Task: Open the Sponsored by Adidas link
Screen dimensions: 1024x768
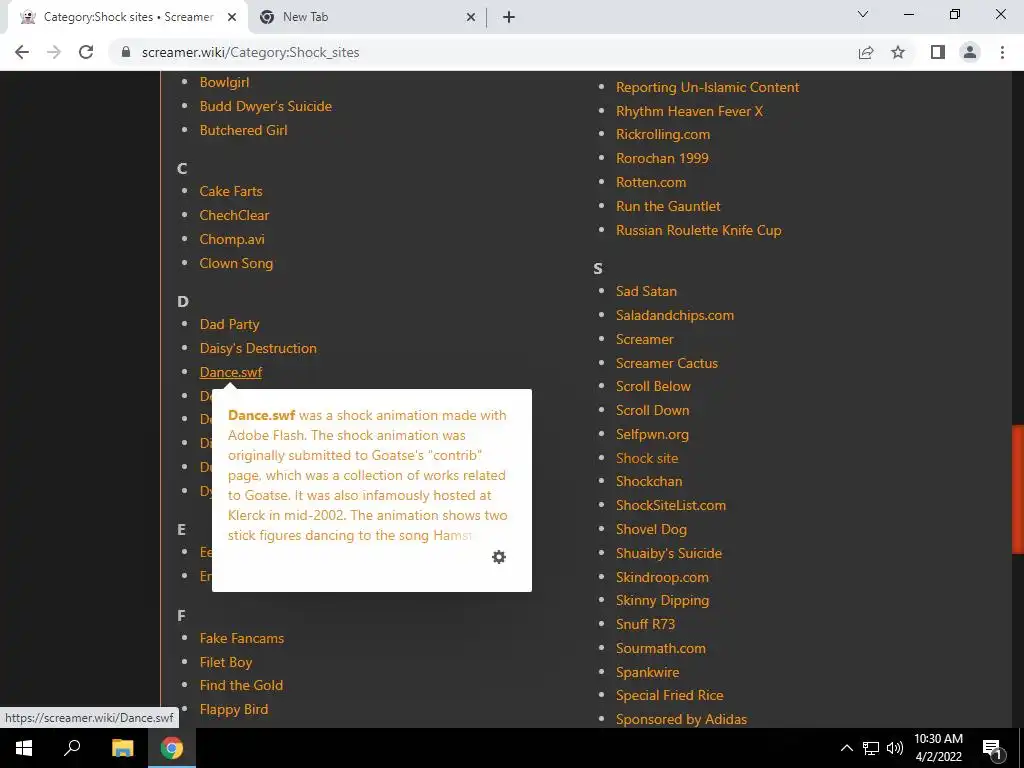Action: point(681,720)
